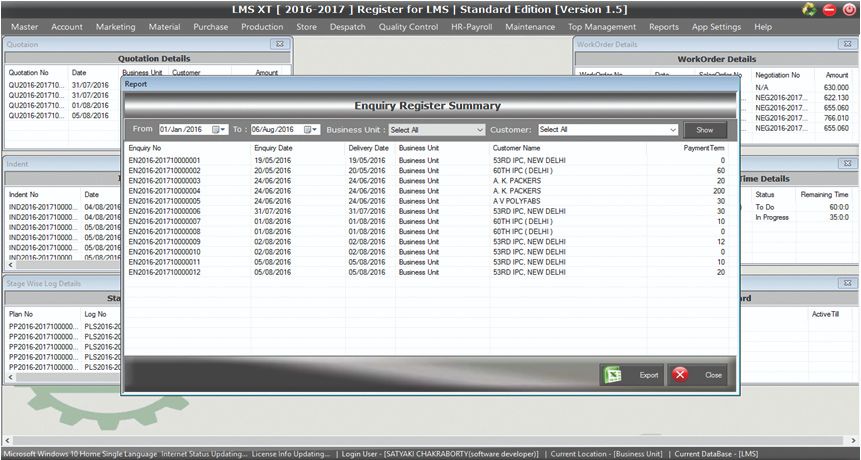Click the Delivery Date column header

pyautogui.click(x=368, y=148)
